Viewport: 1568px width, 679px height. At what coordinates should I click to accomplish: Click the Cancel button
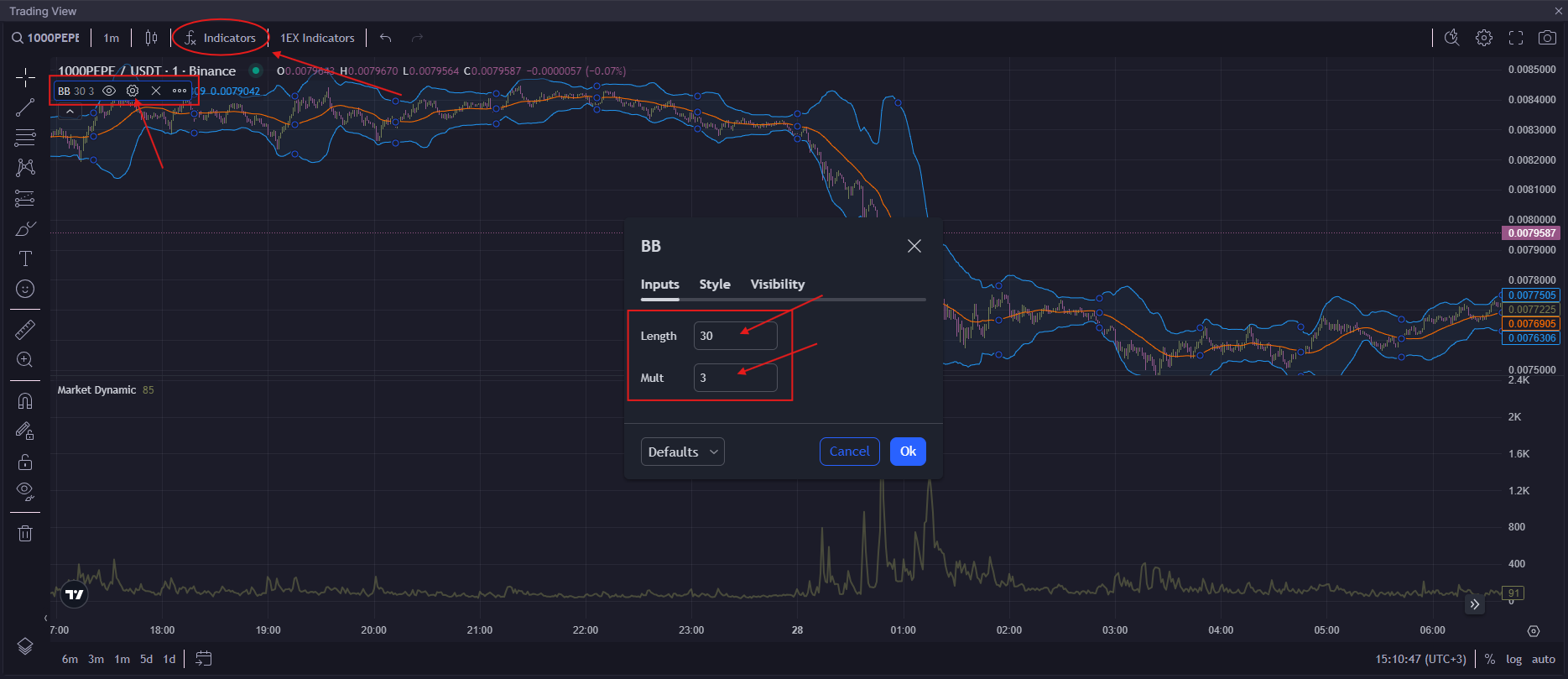coord(849,452)
